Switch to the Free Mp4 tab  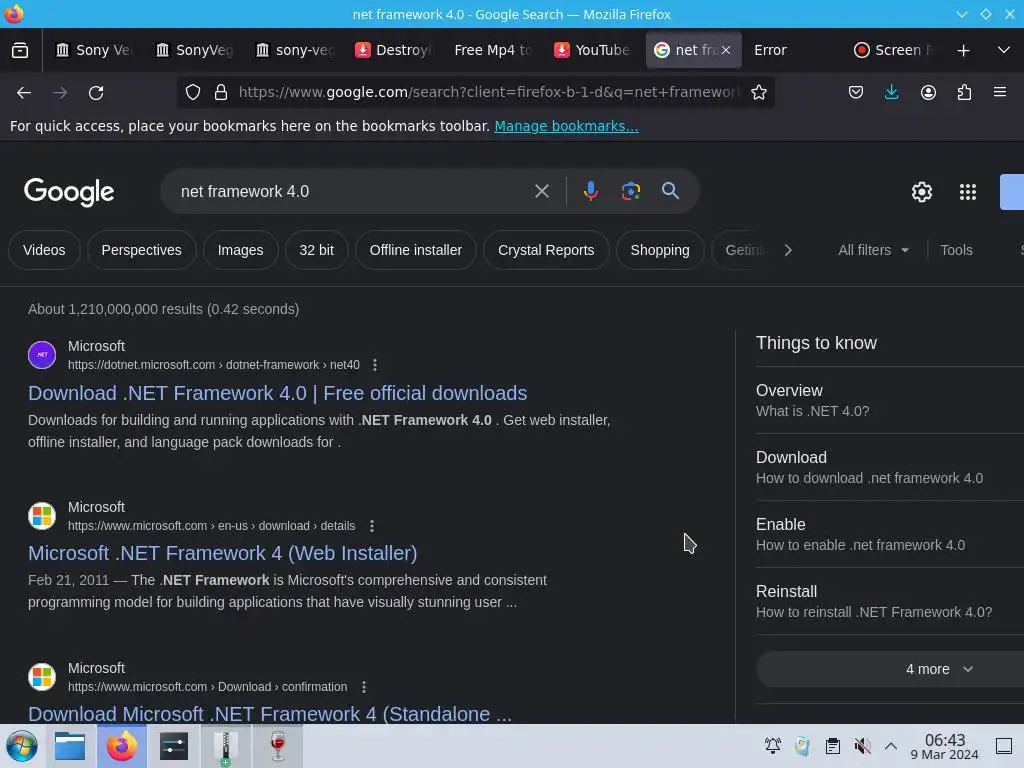coord(495,50)
